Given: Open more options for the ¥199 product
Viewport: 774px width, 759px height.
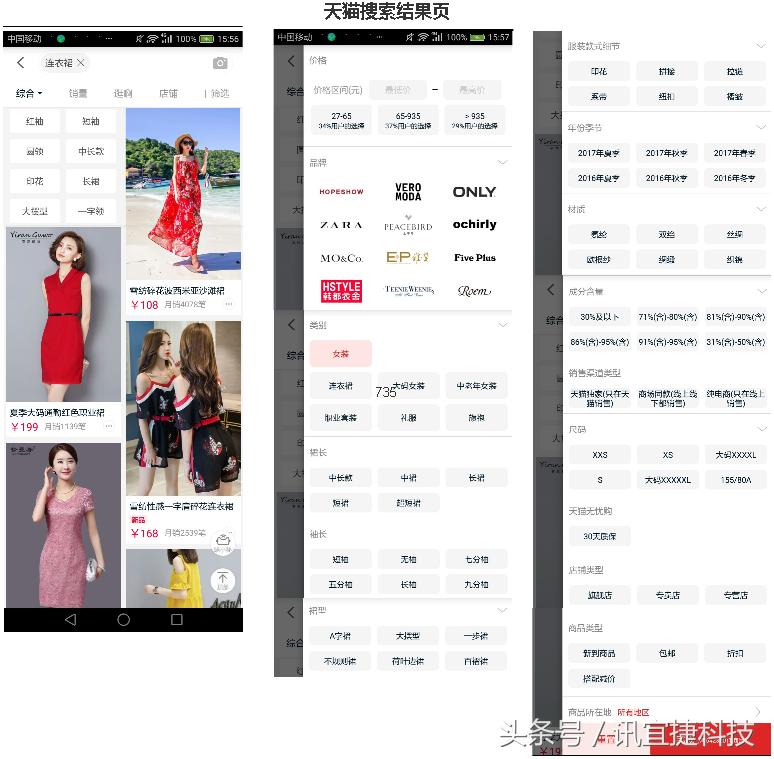Looking at the screenshot, I should [x=109, y=426].
